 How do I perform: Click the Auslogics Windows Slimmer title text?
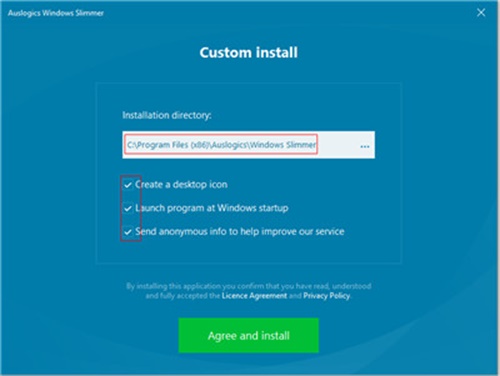click(56, 13)
